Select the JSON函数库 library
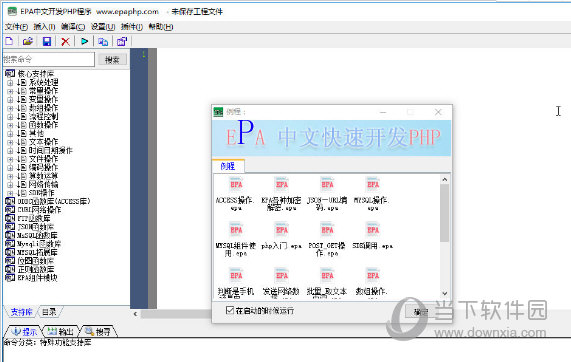Screen dimensions: 571x362 (30, 227)
